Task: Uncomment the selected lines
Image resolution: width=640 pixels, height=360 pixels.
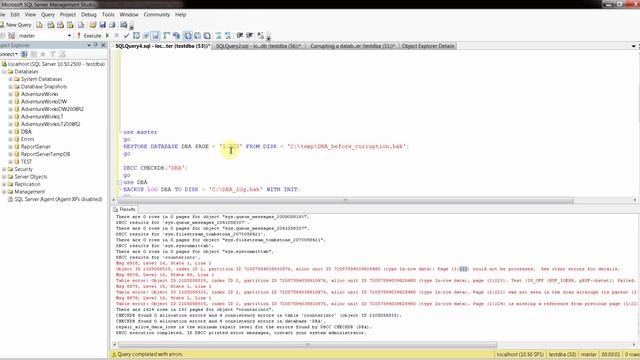Action: (x=228, y=36)
